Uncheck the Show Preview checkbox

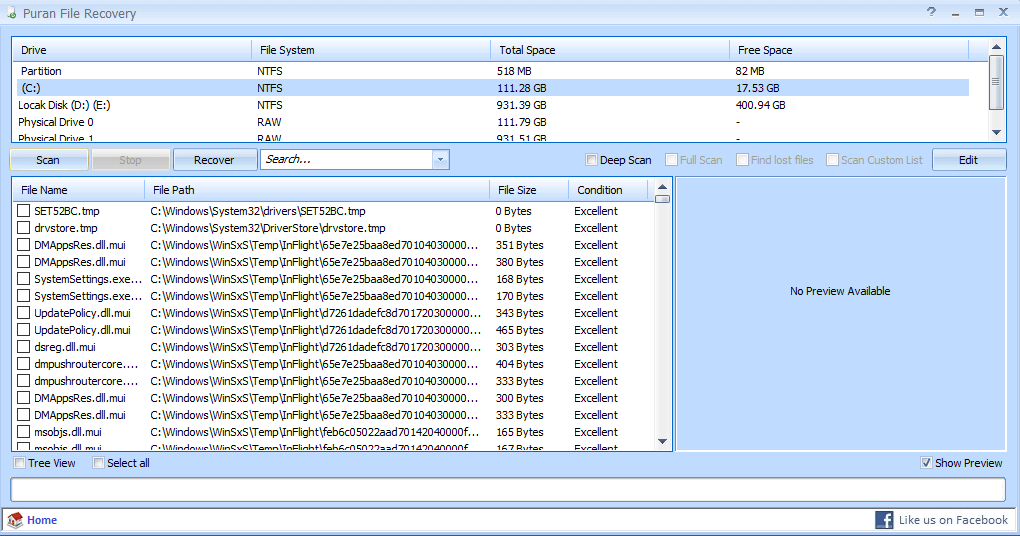(x=926, y=463)
